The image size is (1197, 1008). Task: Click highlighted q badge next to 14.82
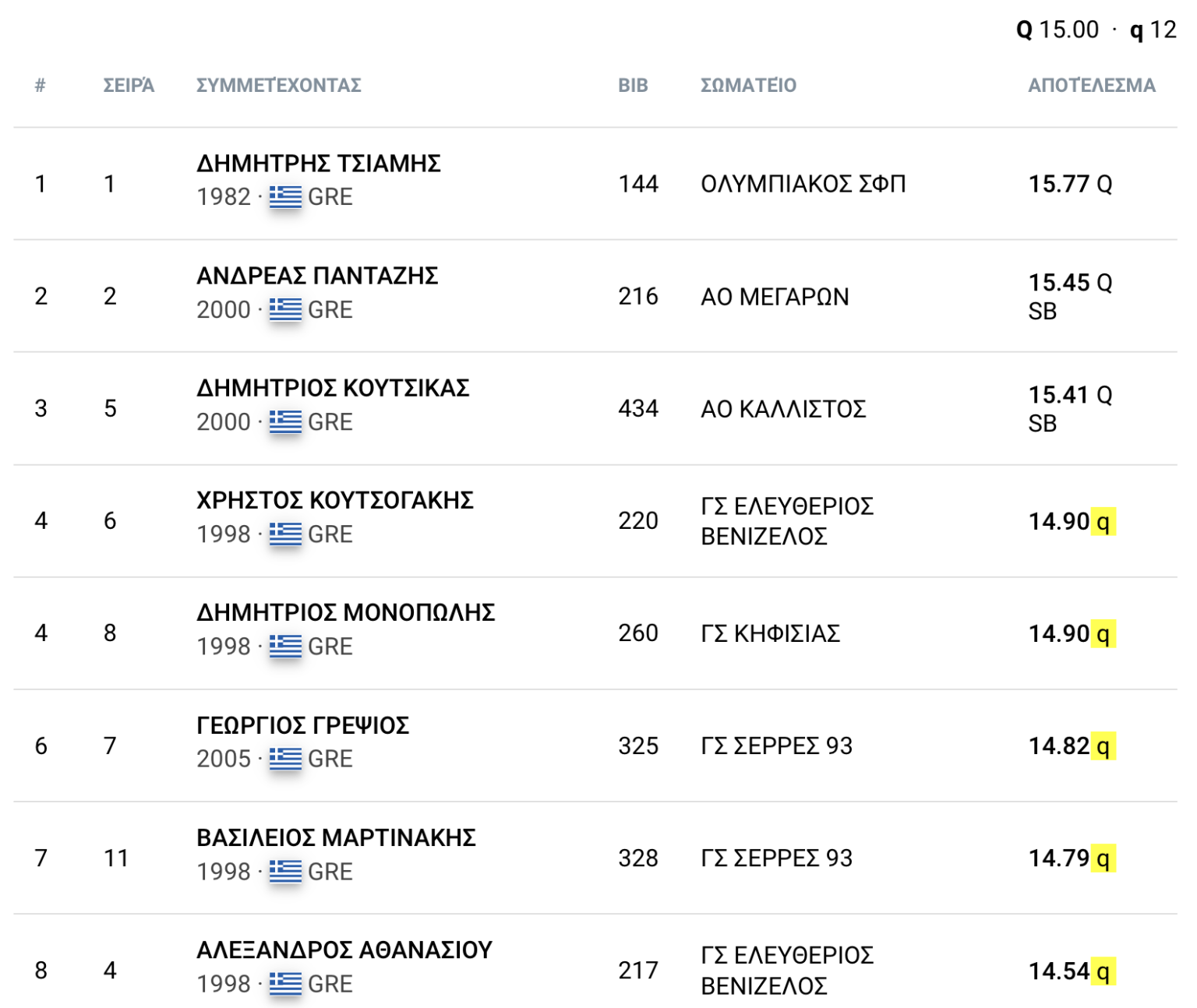(x=1103, y=746)
